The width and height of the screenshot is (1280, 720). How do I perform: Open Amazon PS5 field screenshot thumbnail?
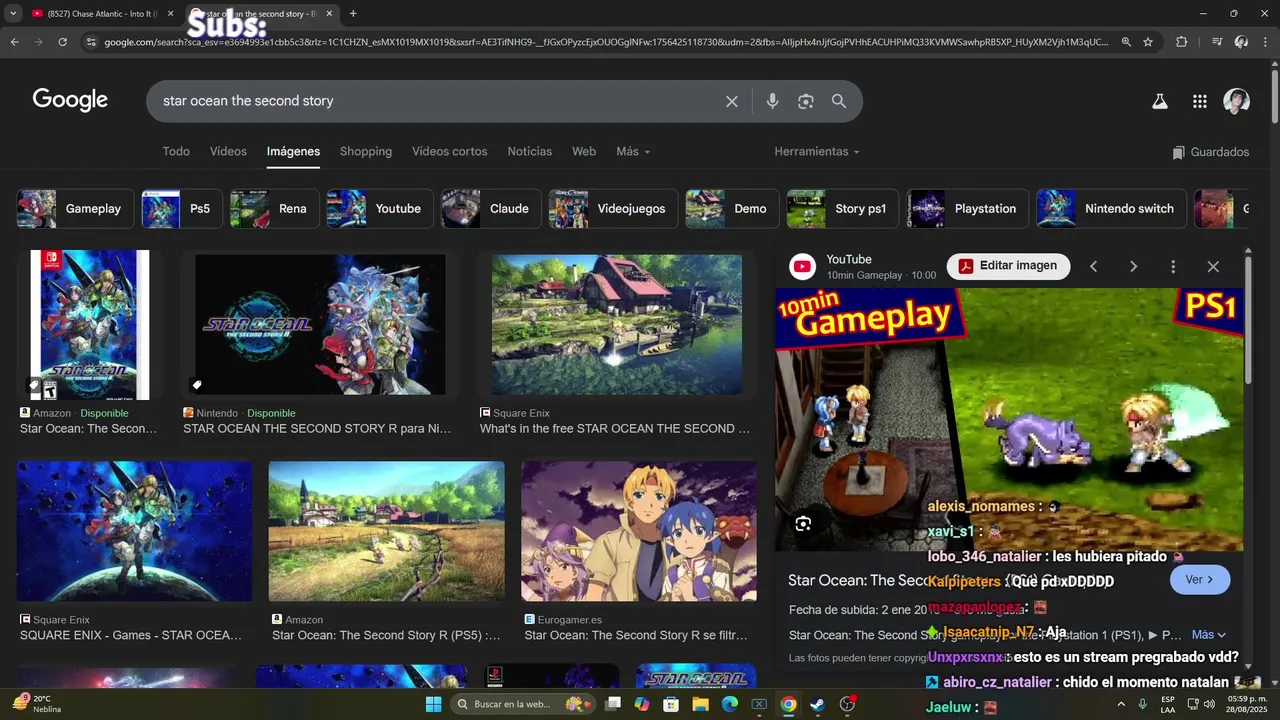386,531
